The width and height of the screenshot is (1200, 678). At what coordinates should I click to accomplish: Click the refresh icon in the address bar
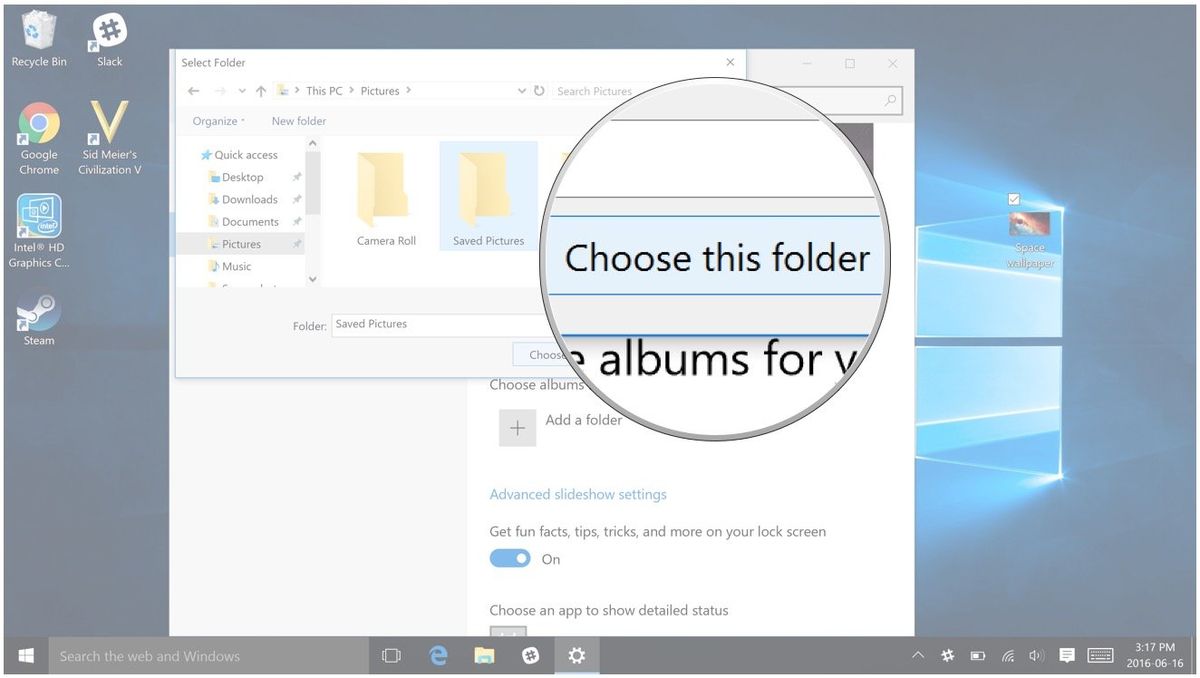coord(539,90)
